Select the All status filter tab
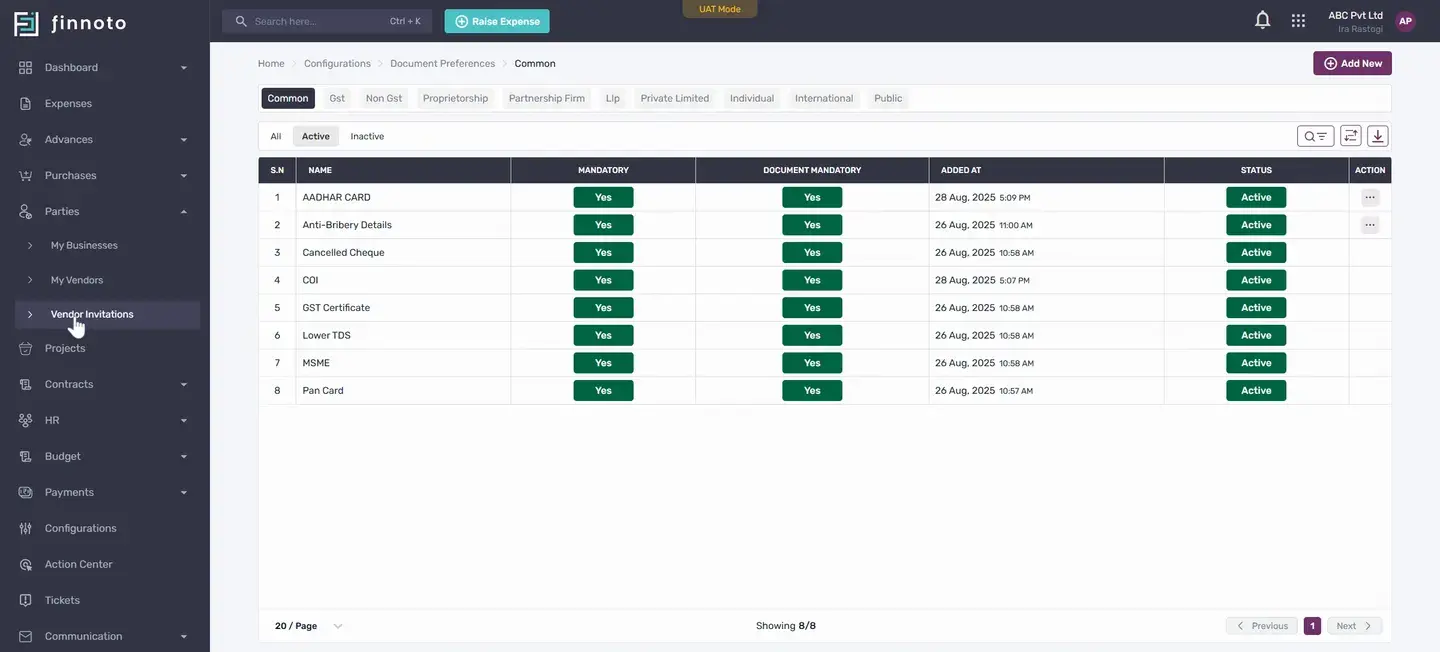Viewport: 1440px width, 652px height. [x=276, y=136]
